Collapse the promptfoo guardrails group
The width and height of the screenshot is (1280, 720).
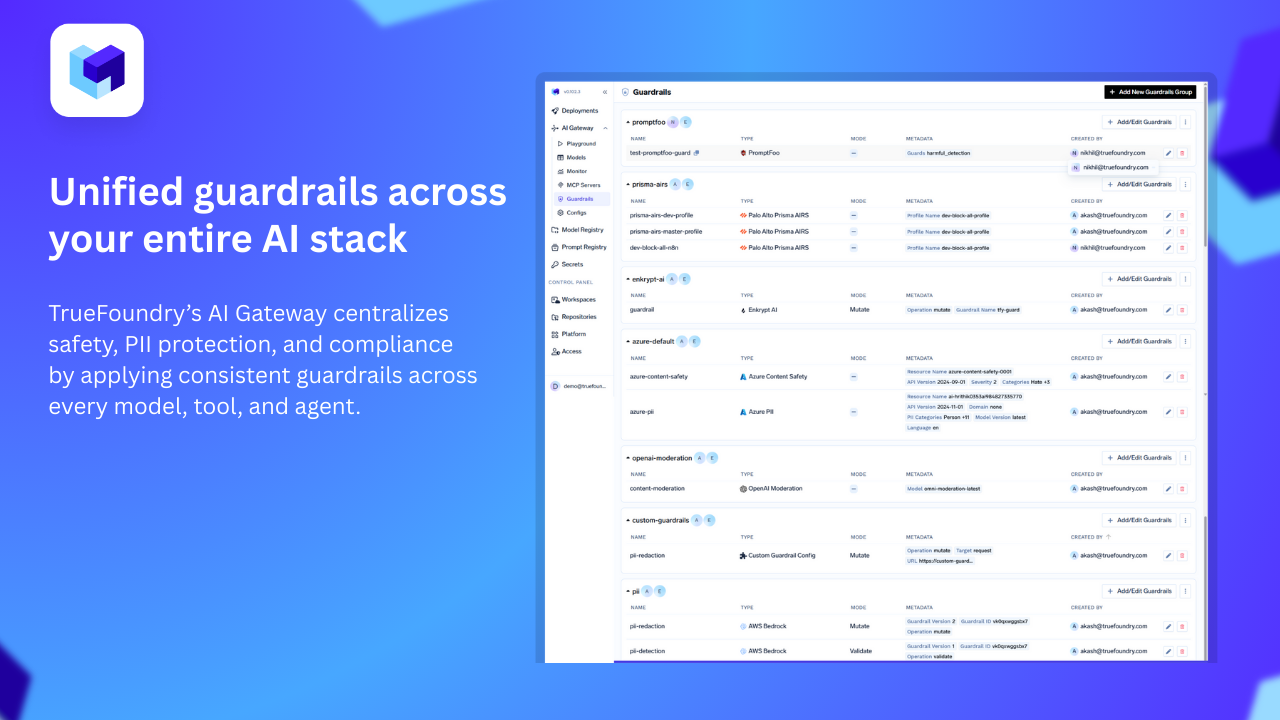[x=628, y=122]
